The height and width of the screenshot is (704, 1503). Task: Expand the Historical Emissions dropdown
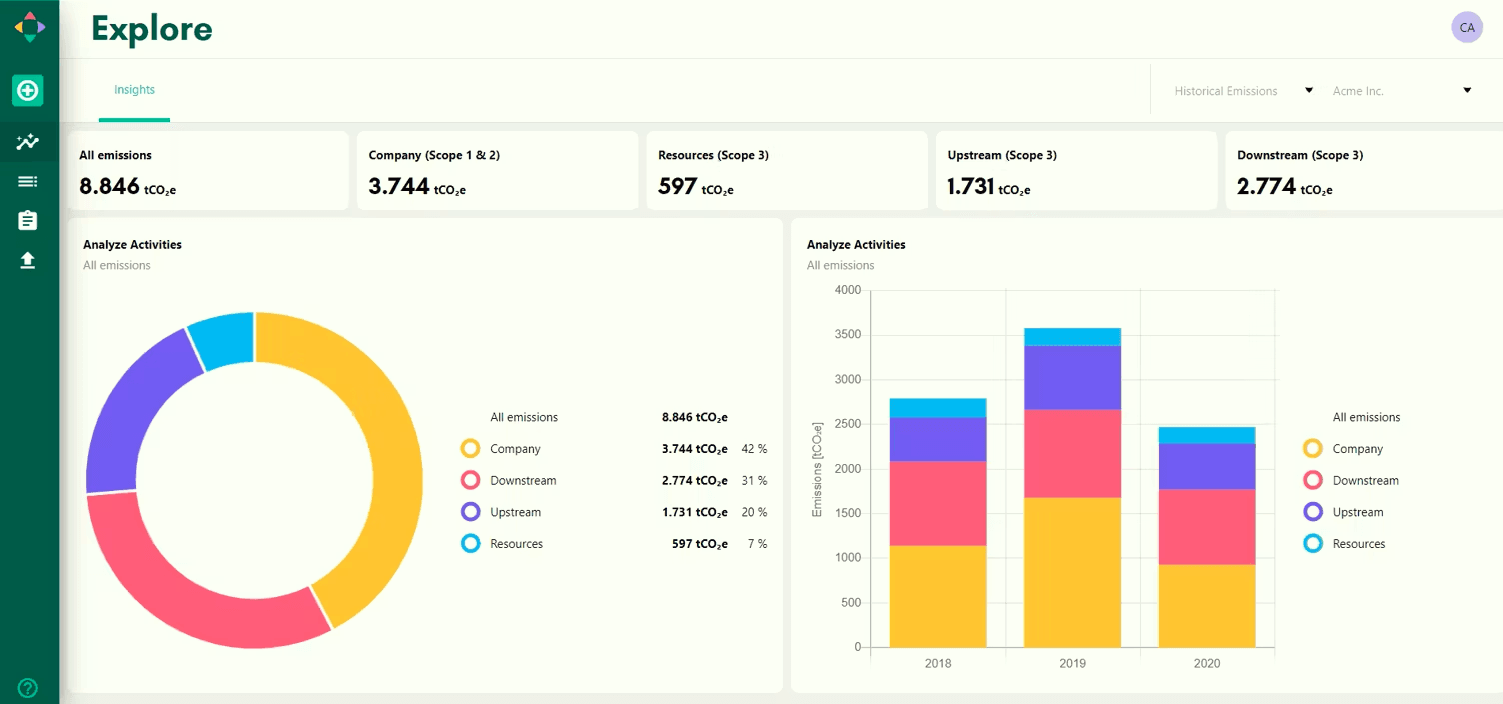pos(1243,91)
